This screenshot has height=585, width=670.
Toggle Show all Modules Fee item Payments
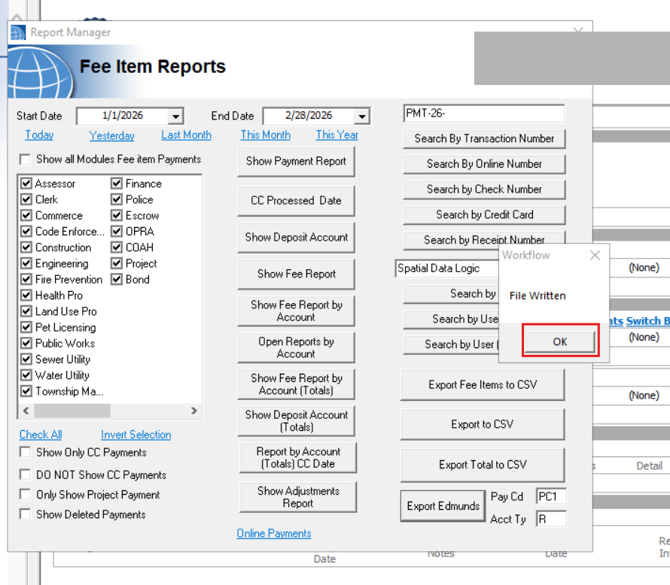click(x=26, y=160)
